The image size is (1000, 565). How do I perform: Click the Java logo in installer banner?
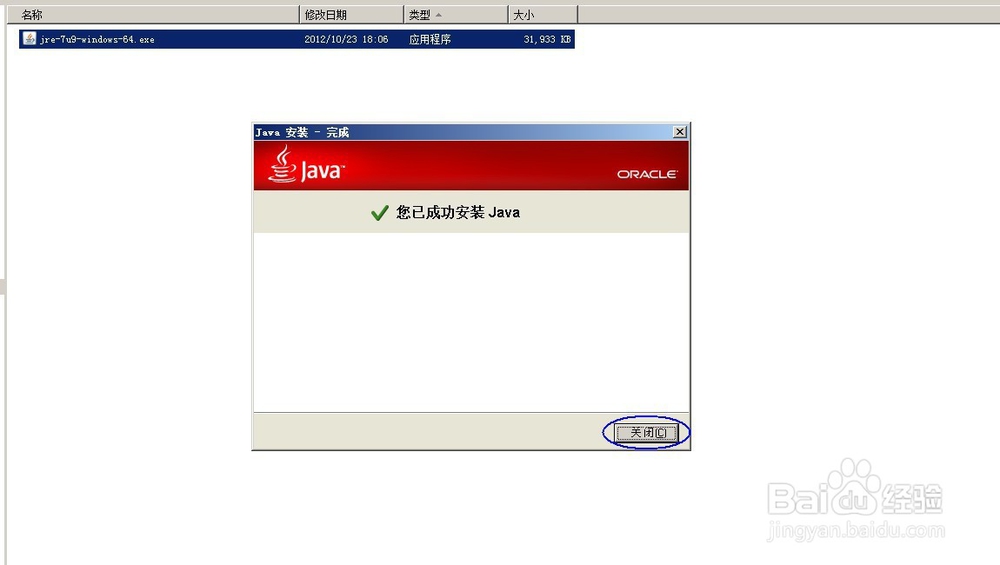coord(306,165)
